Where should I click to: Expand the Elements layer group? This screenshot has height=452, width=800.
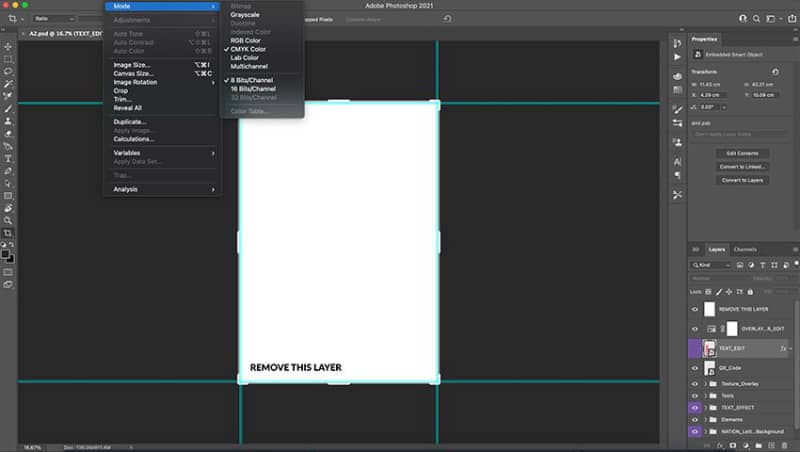(x=706, y=420)
